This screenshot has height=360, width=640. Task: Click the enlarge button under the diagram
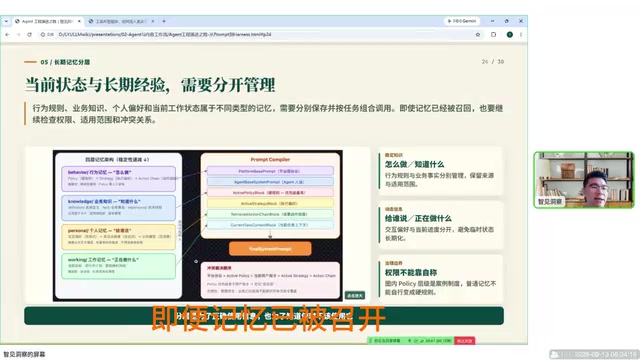tap(355, 295)
